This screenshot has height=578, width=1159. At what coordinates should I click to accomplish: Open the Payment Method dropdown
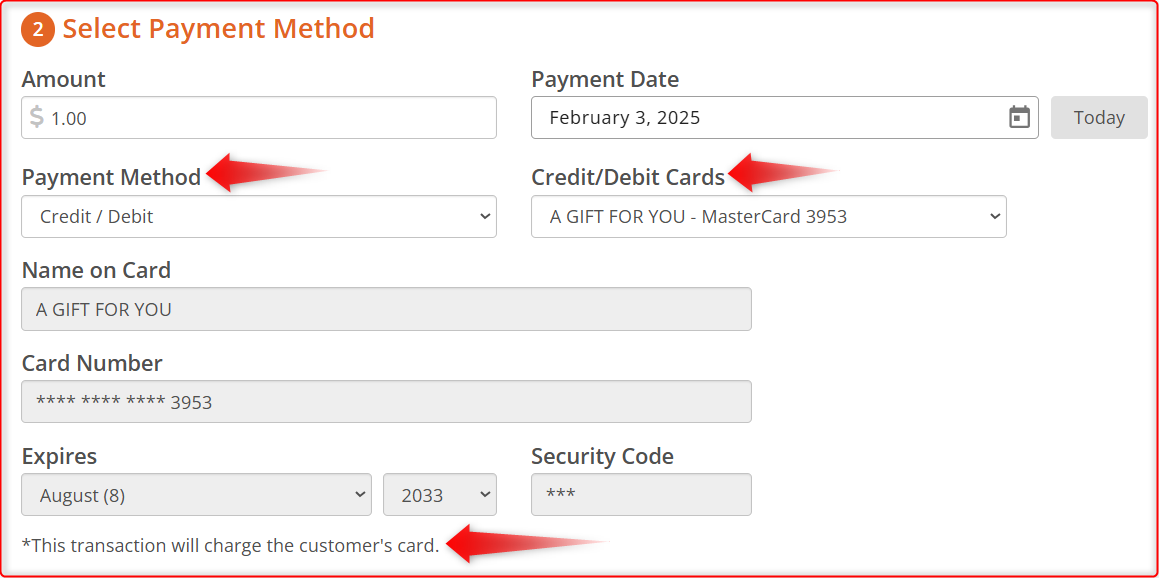(259, 217)
